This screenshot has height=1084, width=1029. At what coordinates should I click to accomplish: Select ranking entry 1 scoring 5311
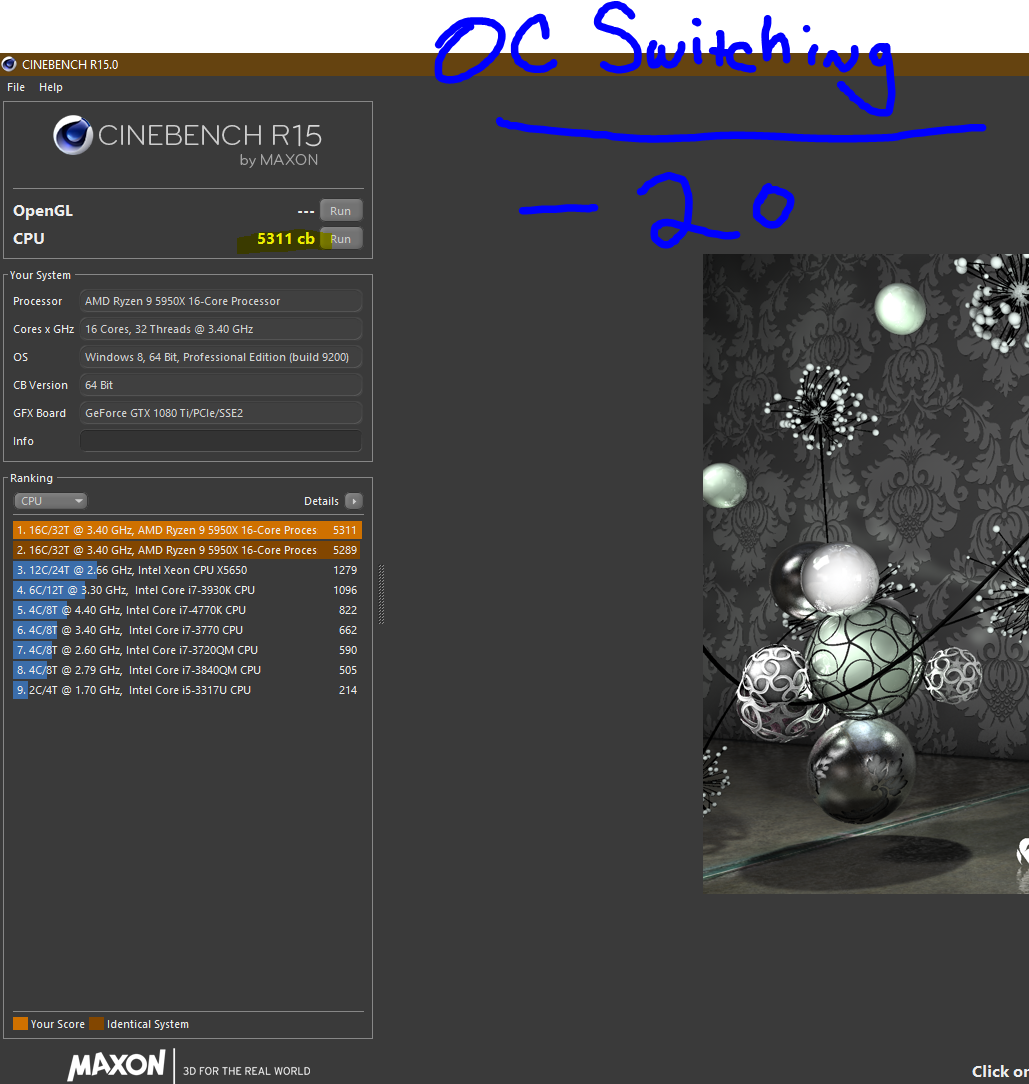click(x=187, y=530)
